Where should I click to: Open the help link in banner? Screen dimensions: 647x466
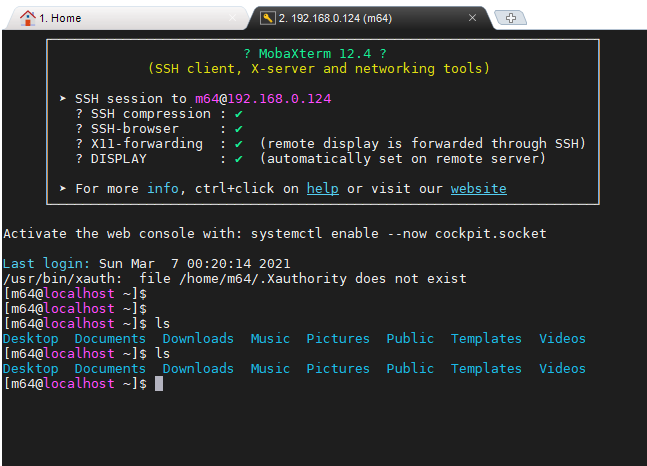coord(323,189)
